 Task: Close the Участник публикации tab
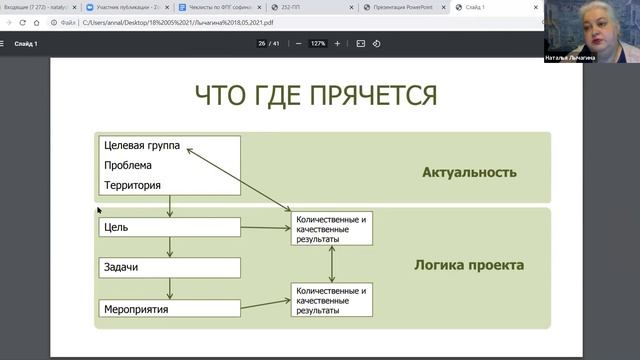pyautogui.click(x=167, y=7)
